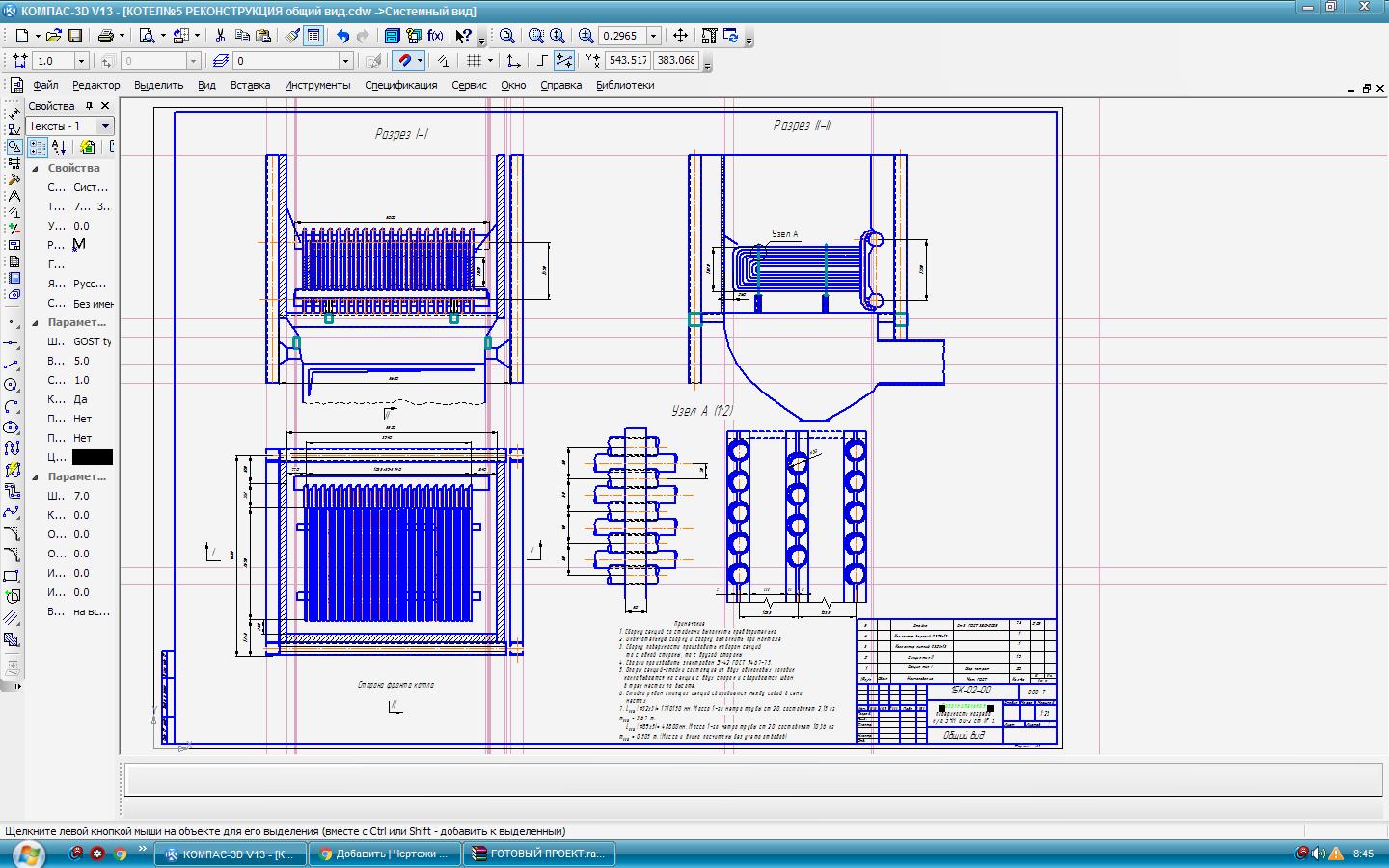Redo the undone action

(x=363, y=36)
